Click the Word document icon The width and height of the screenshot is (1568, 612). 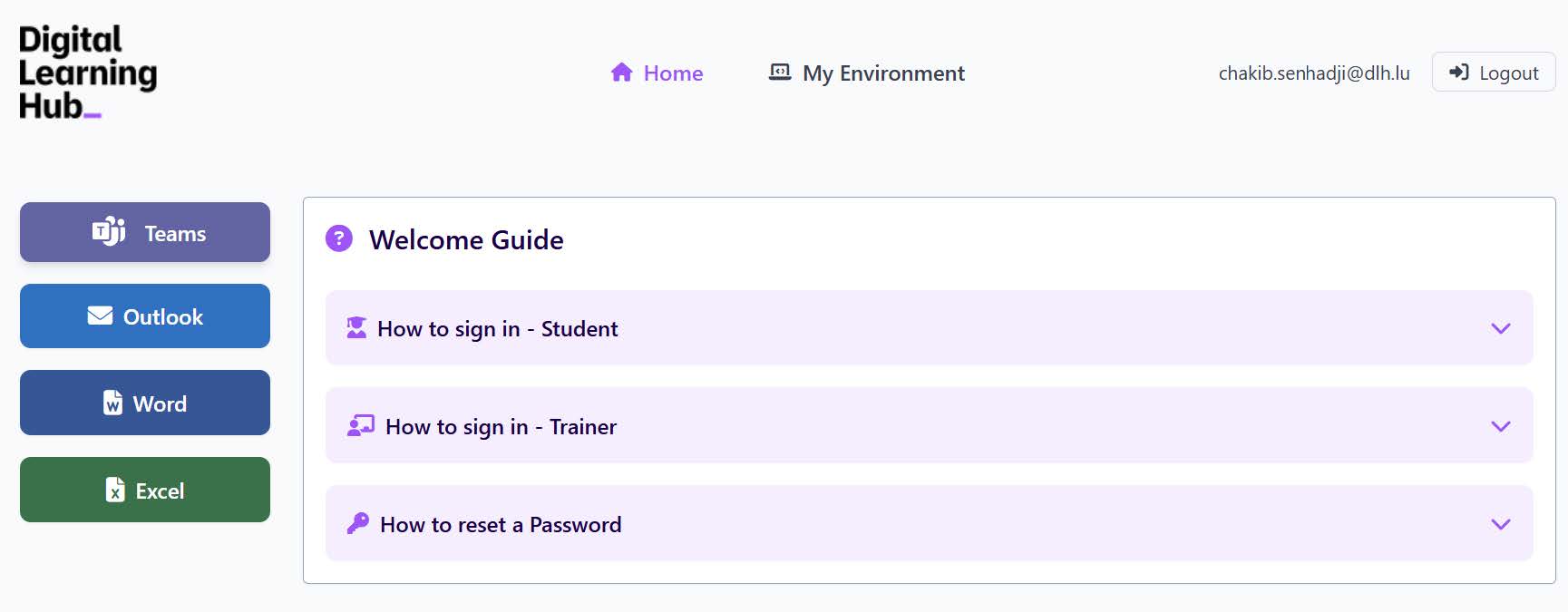pos(112,403)
